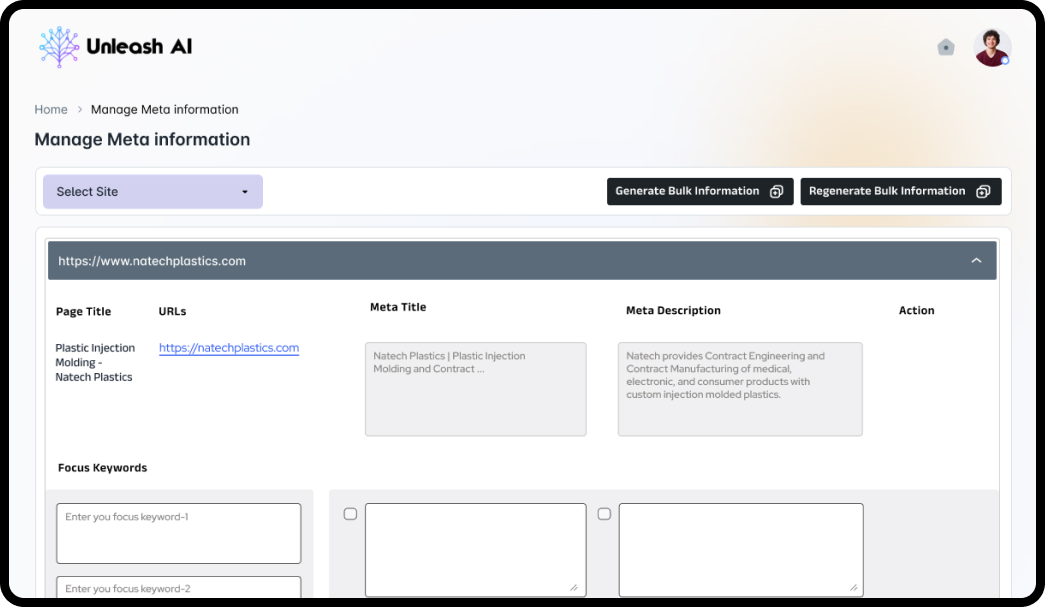Open the Select Site dropdown

[x=153, y=192]
